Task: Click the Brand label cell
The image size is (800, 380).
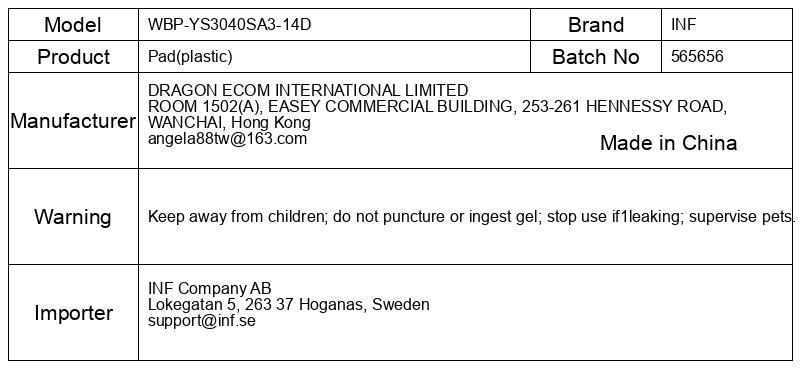Action: point(596,24)
